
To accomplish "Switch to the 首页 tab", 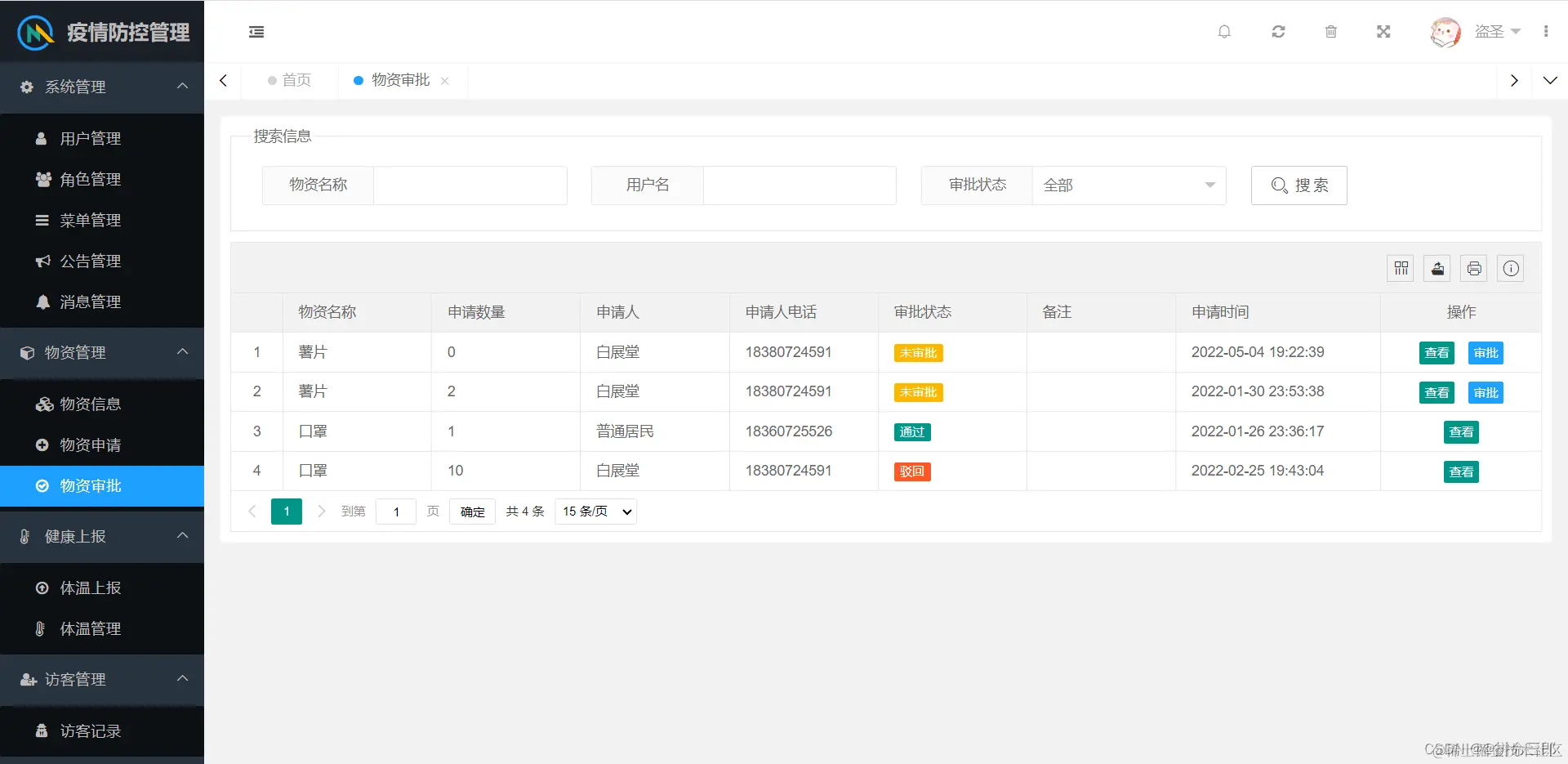I will coord(290,80).
